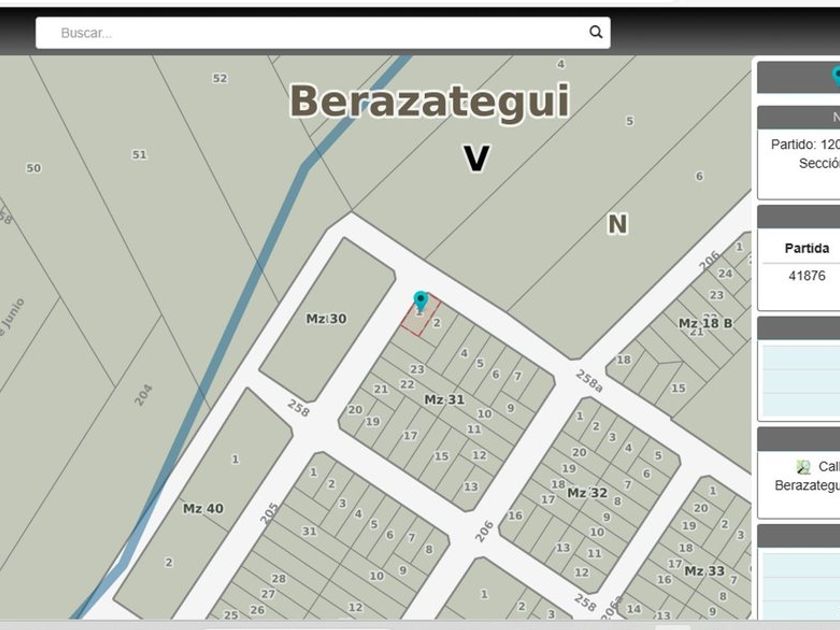Screen dimensions: 840x630
Task: Select the Mz 30 block label
Action: 326,319
